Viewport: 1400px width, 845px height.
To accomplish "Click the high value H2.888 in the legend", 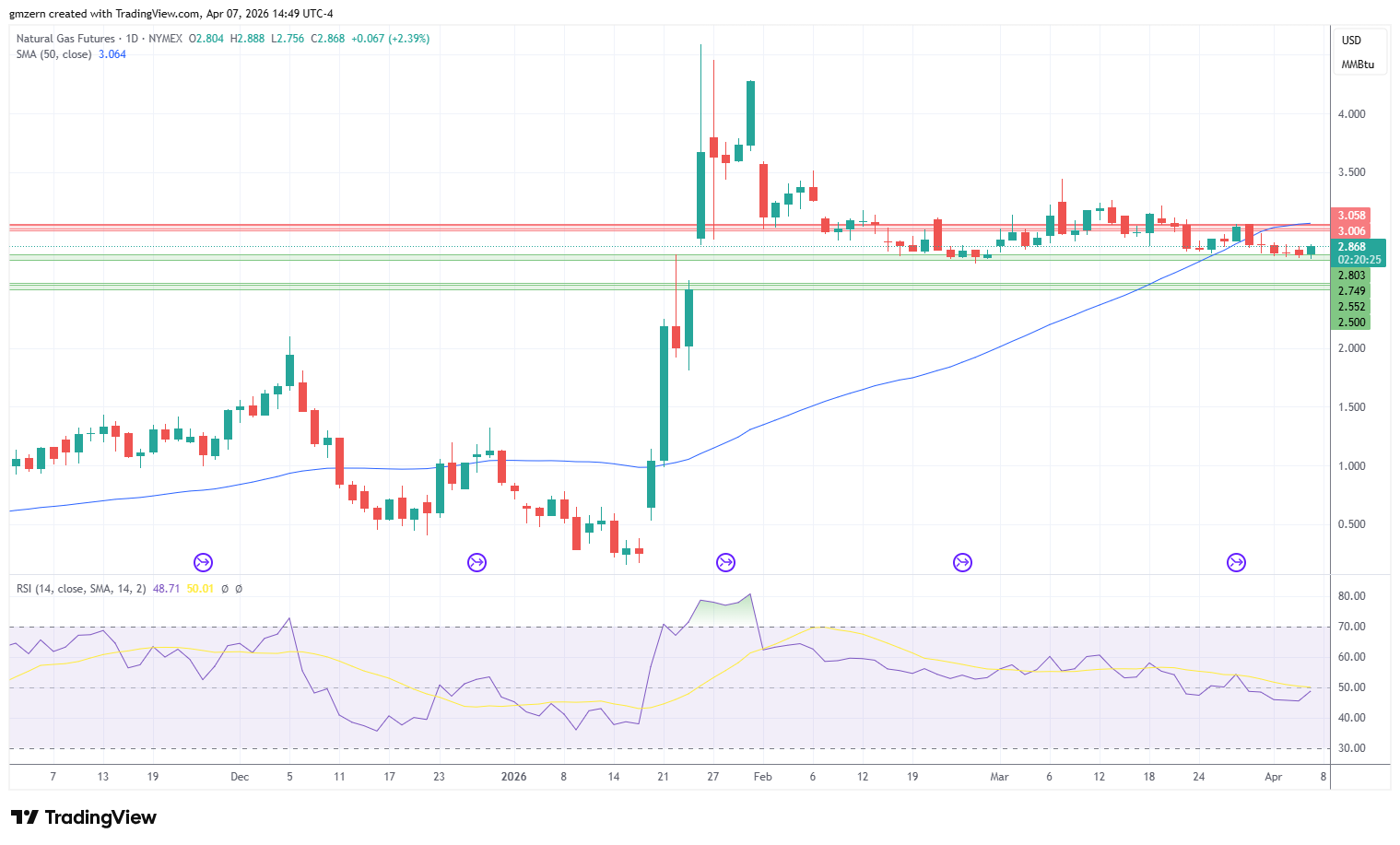I will pos(247,39).
